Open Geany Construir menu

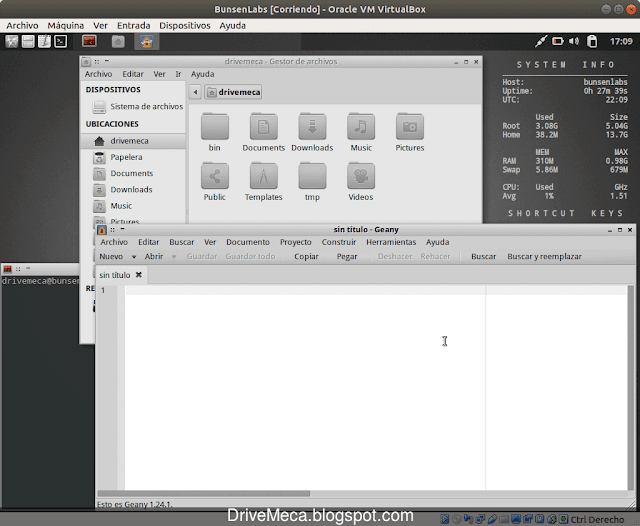[339, 242]
